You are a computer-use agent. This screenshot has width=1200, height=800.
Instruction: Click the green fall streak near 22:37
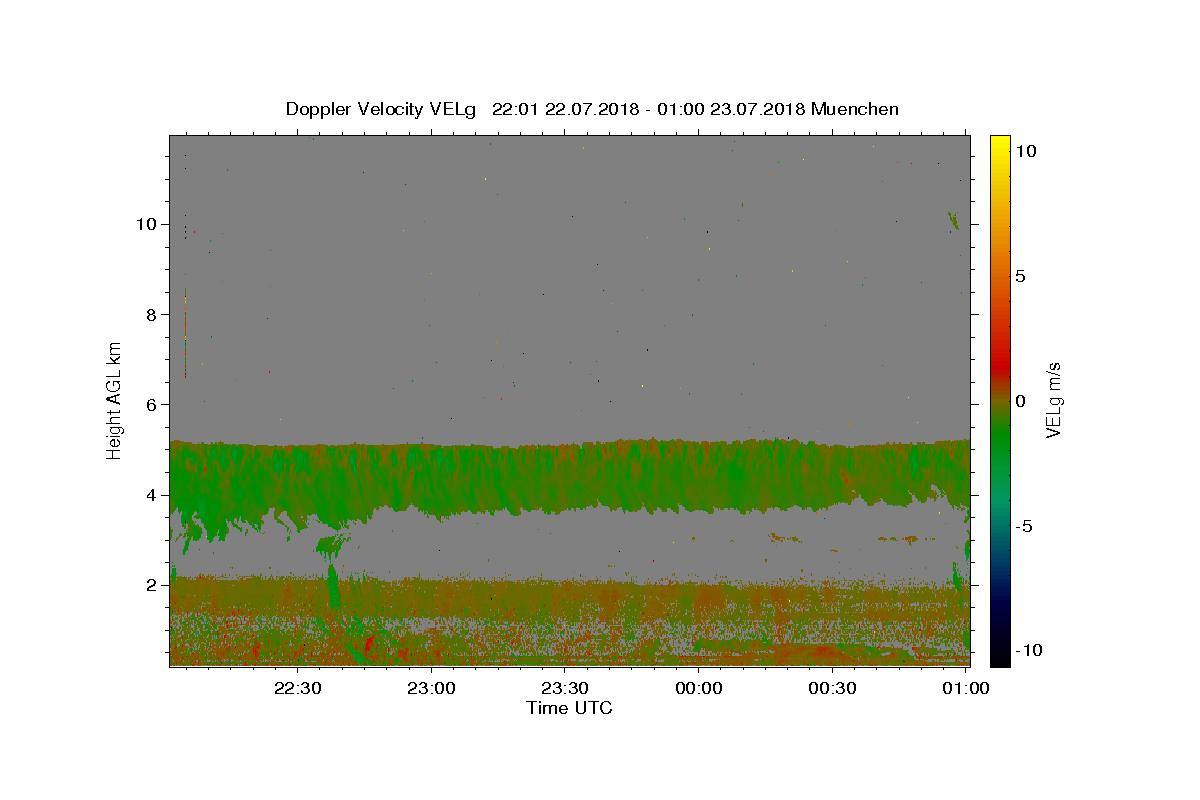(333, 585)
